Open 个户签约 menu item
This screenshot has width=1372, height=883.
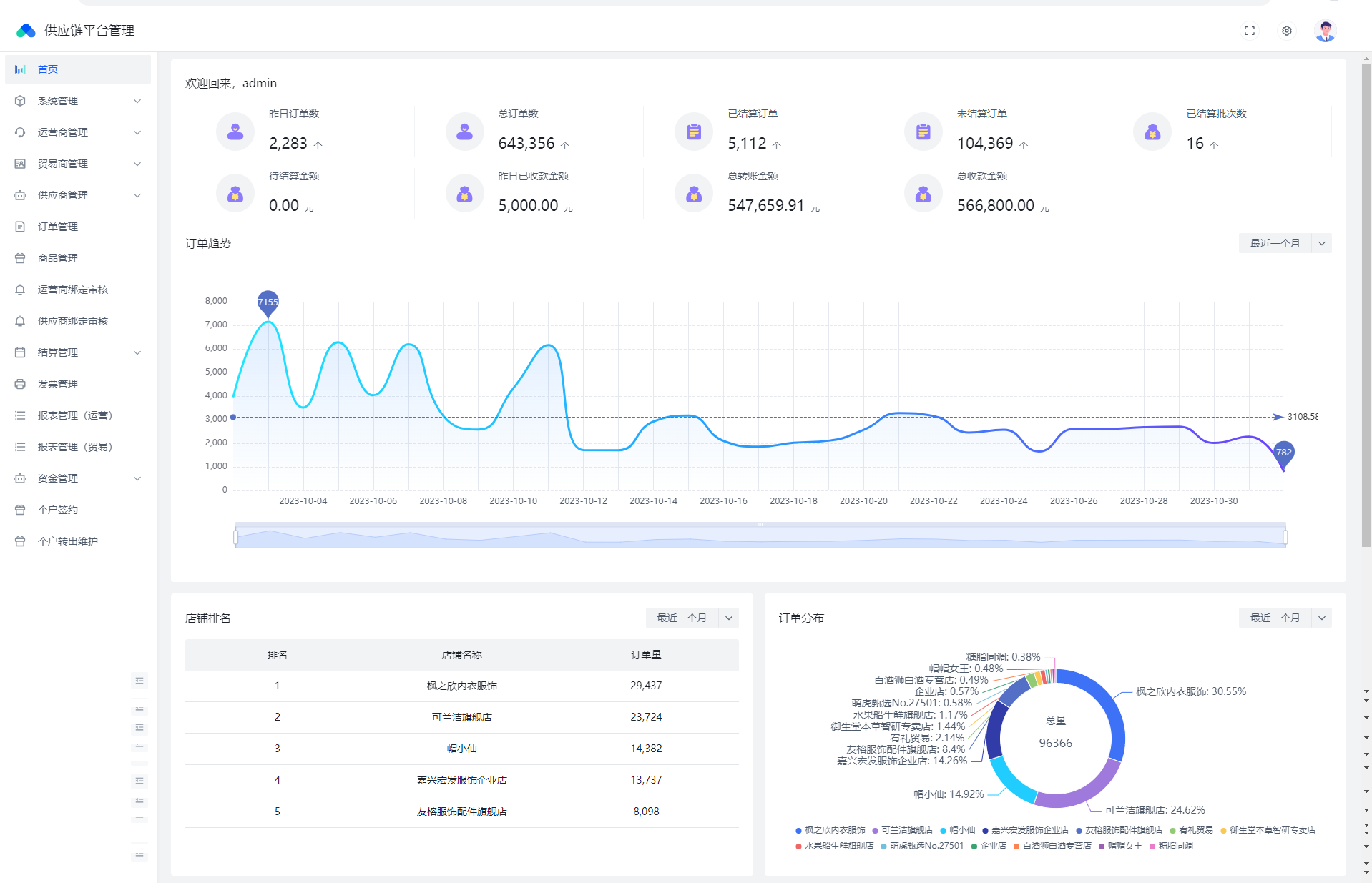coord(78,510)
